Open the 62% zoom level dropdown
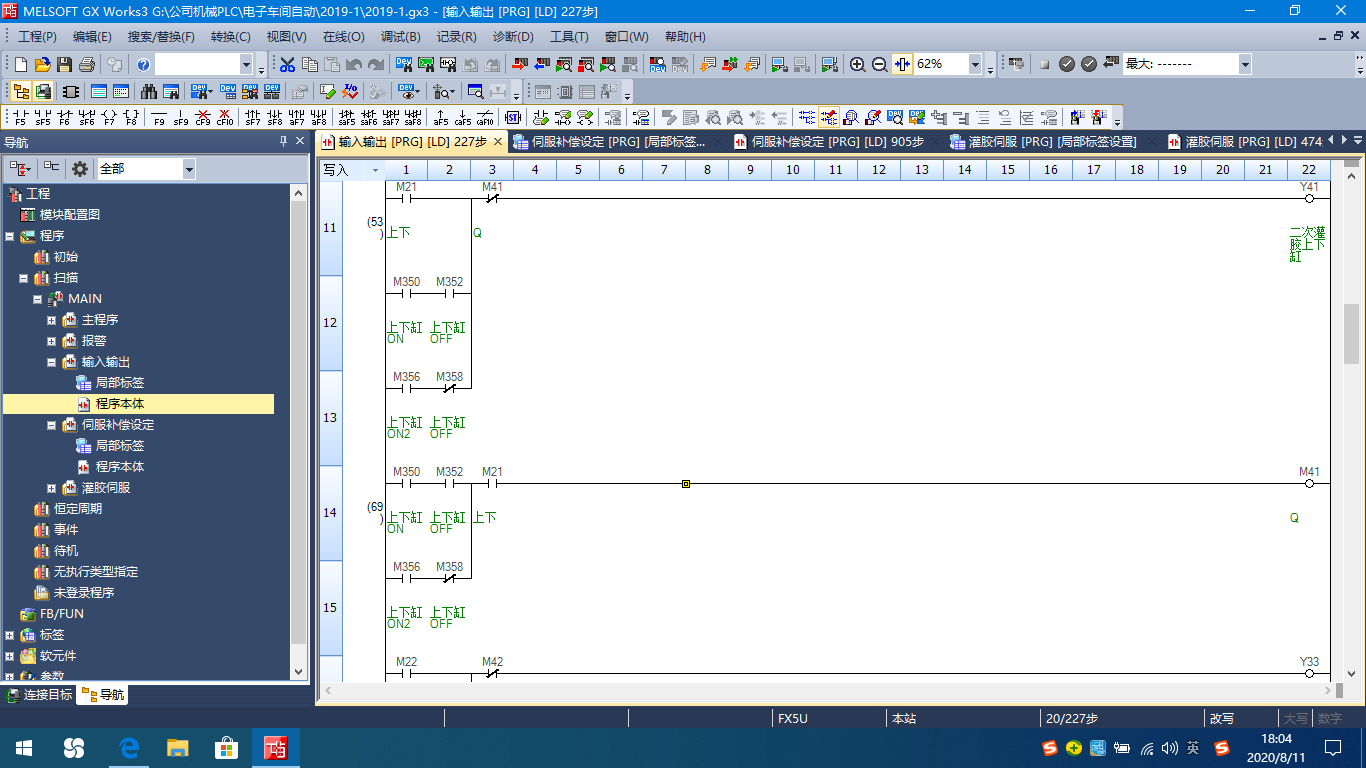 pos(975,65)
